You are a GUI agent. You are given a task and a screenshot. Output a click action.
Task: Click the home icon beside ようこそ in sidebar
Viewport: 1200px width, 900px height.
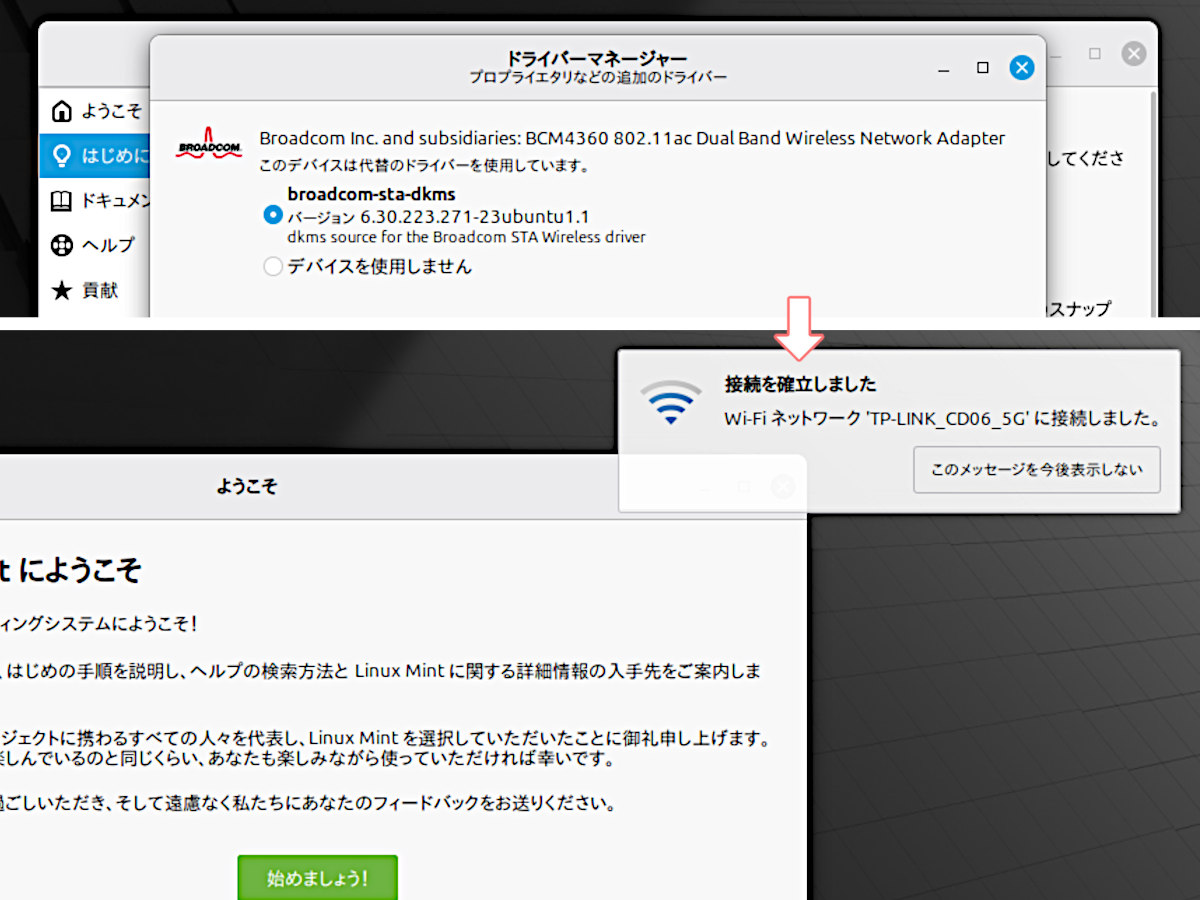[62, 110]
